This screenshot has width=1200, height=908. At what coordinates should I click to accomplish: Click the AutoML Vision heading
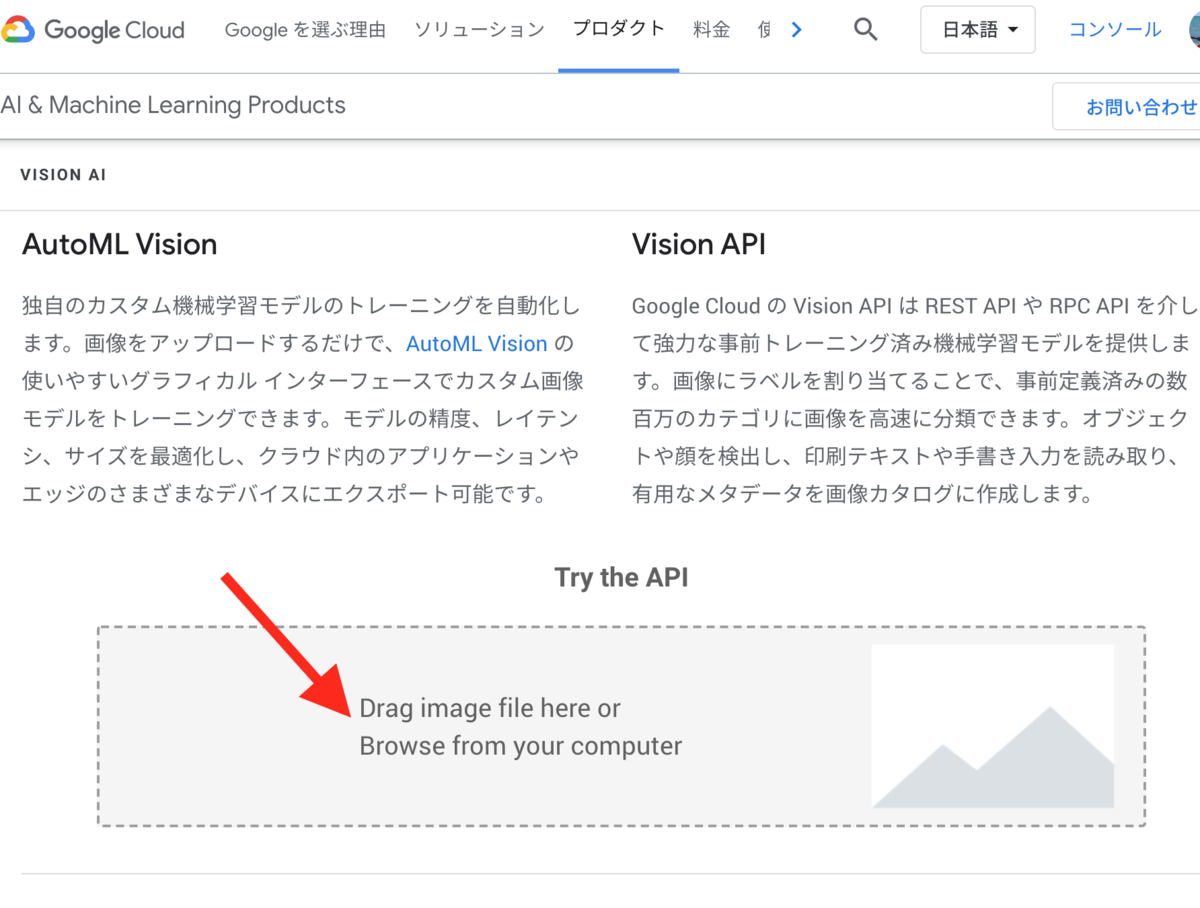pyautogui.click(x=119, y=244)
